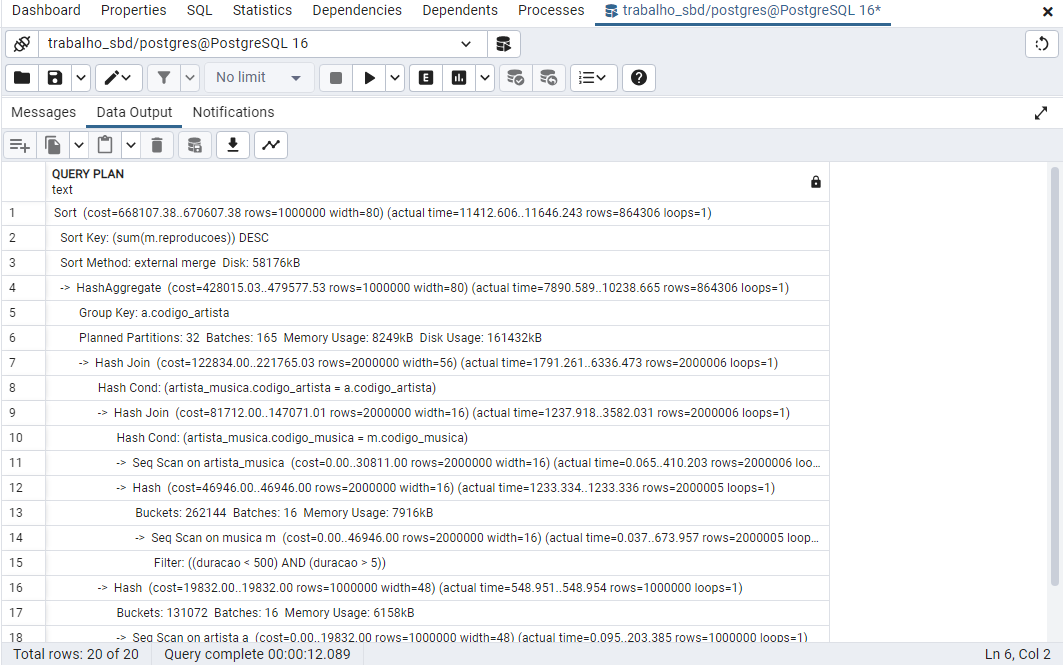Switch to the Messages tab

pyautogui.click(x=43, y=112)
